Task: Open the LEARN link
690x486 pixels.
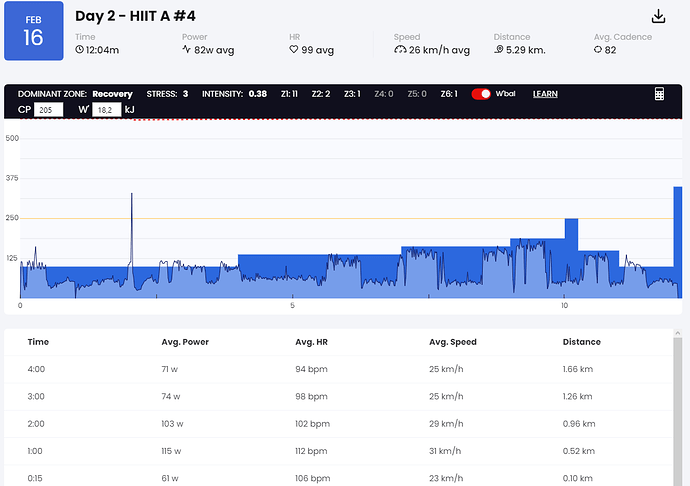Action: pyautogui.click(x=545, y=94)
